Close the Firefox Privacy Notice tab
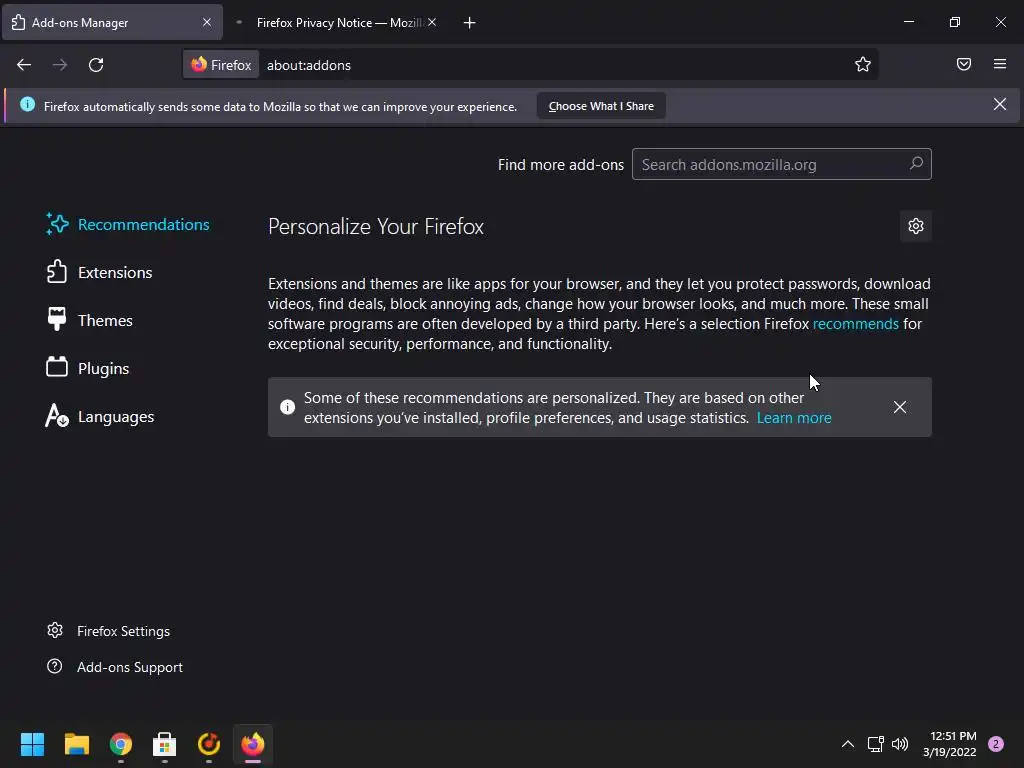1024x768 pixels. point(432,22)
